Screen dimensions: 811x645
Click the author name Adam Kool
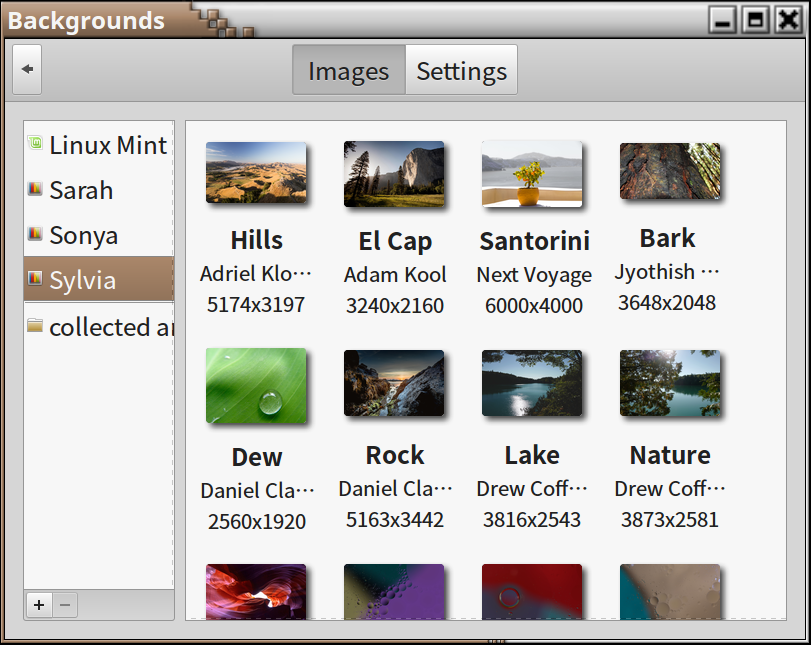tap(395, 275)
